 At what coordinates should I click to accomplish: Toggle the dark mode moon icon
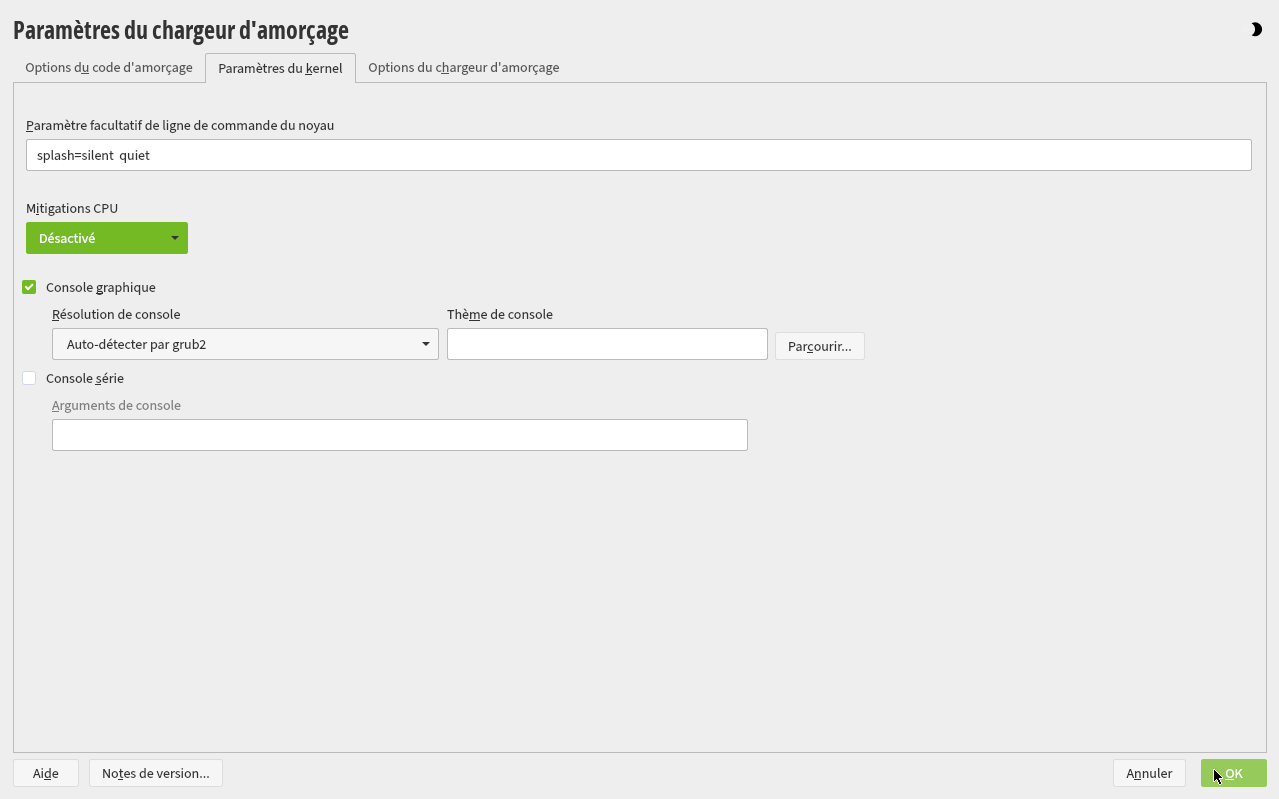1256,30
